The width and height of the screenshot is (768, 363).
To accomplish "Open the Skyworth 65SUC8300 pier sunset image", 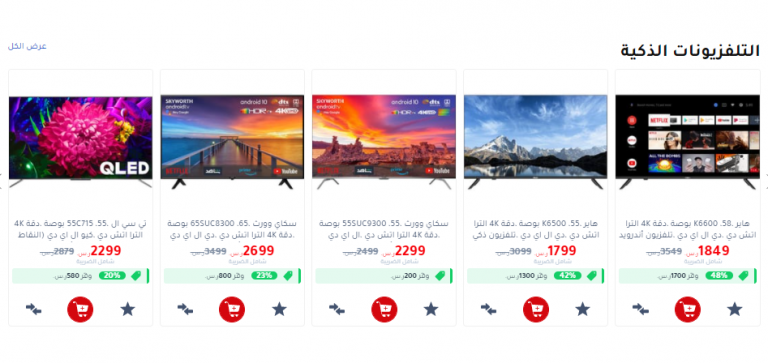I will (x=232, y=142).
